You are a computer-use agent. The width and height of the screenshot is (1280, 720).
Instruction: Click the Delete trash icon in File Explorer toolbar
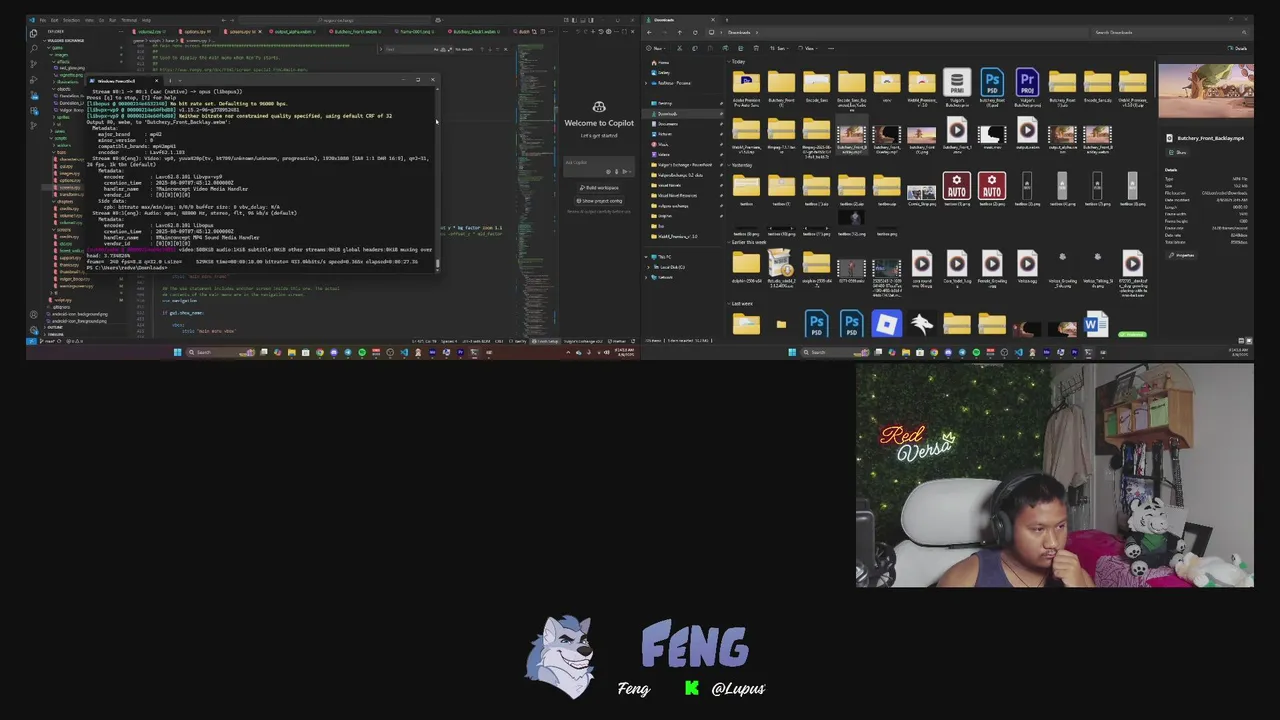(x=756, y=48)
